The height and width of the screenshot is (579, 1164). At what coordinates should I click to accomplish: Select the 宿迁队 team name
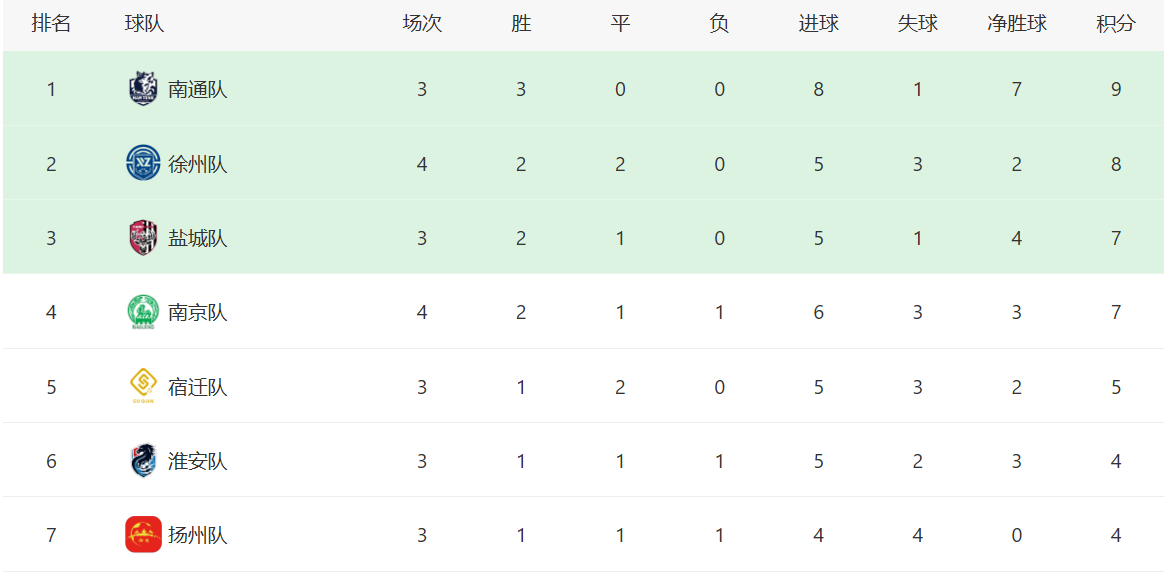[198, 387]
